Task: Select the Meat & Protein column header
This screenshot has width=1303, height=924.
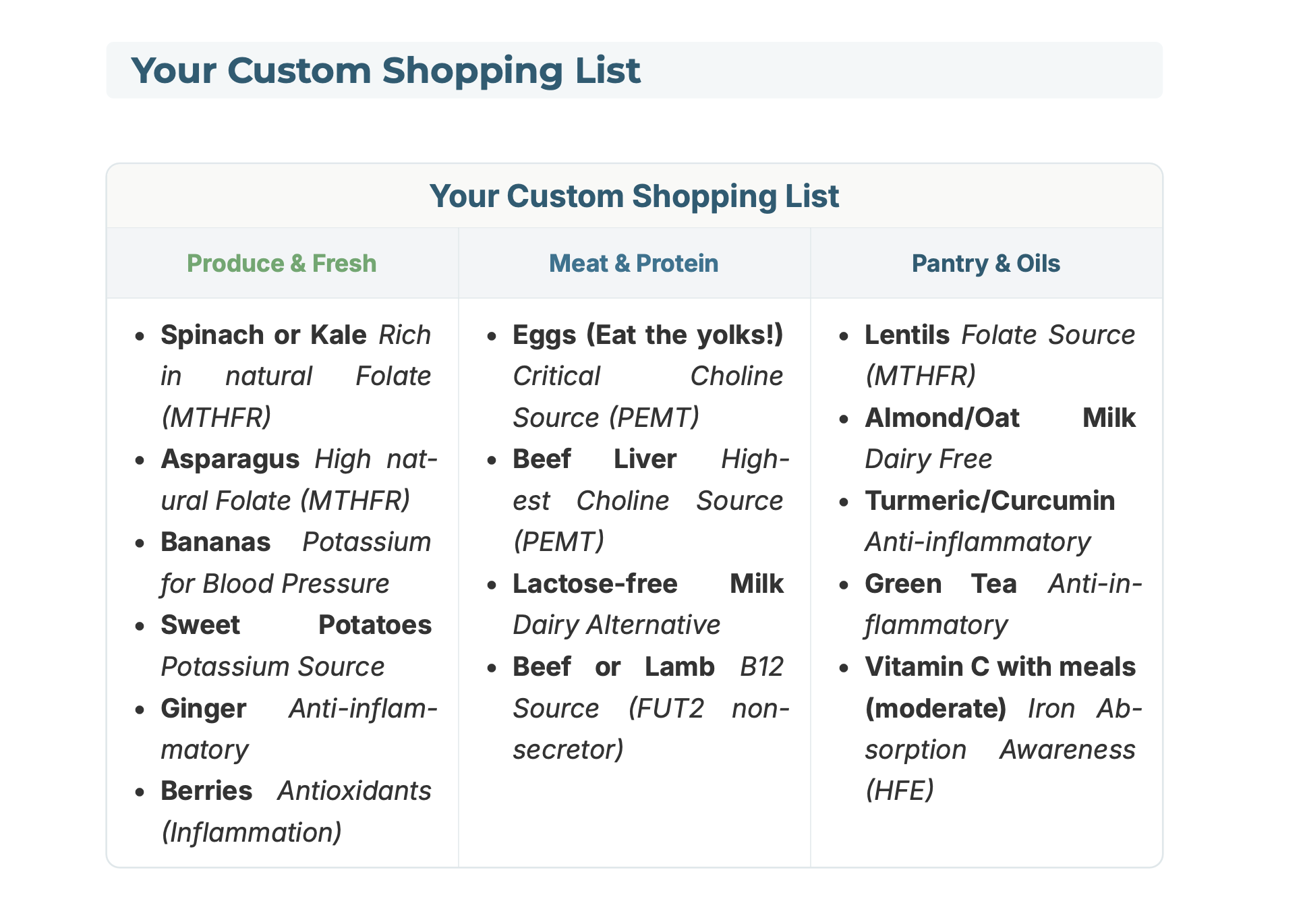Action: tap(633, 263)
